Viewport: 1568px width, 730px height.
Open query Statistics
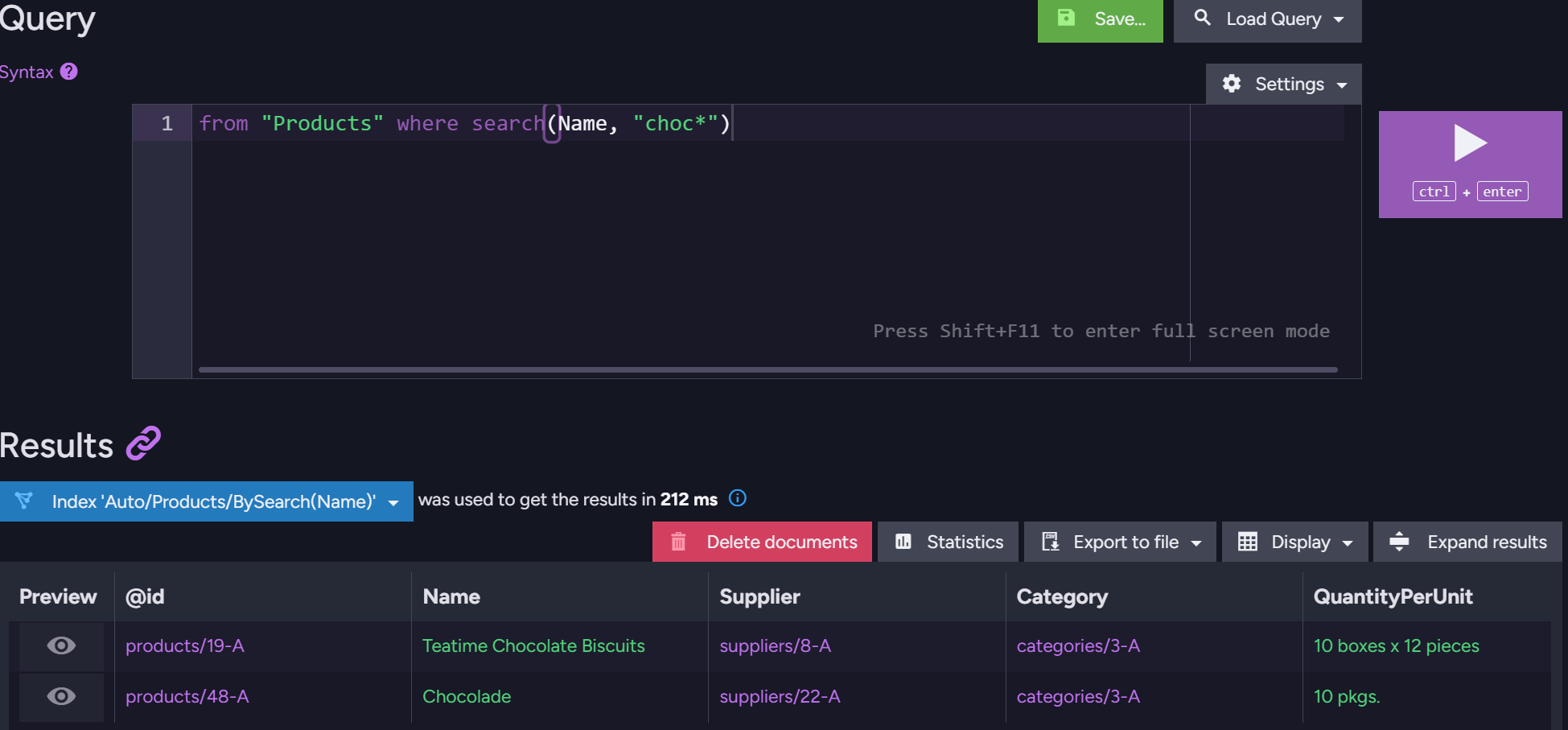948,542
